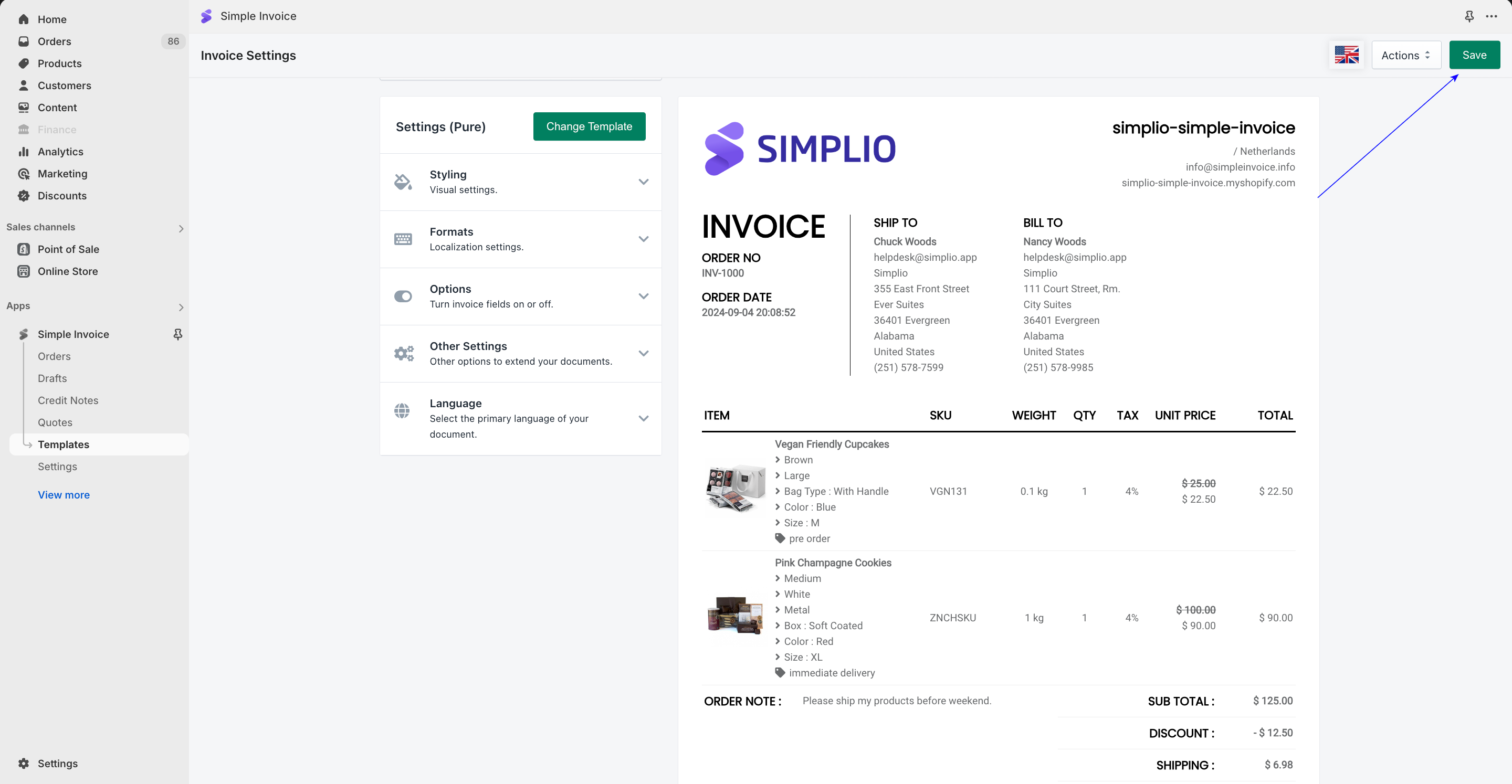Expand the Formats section chevron
This screenshot has height=784, width=1512.
click(643, 239)
